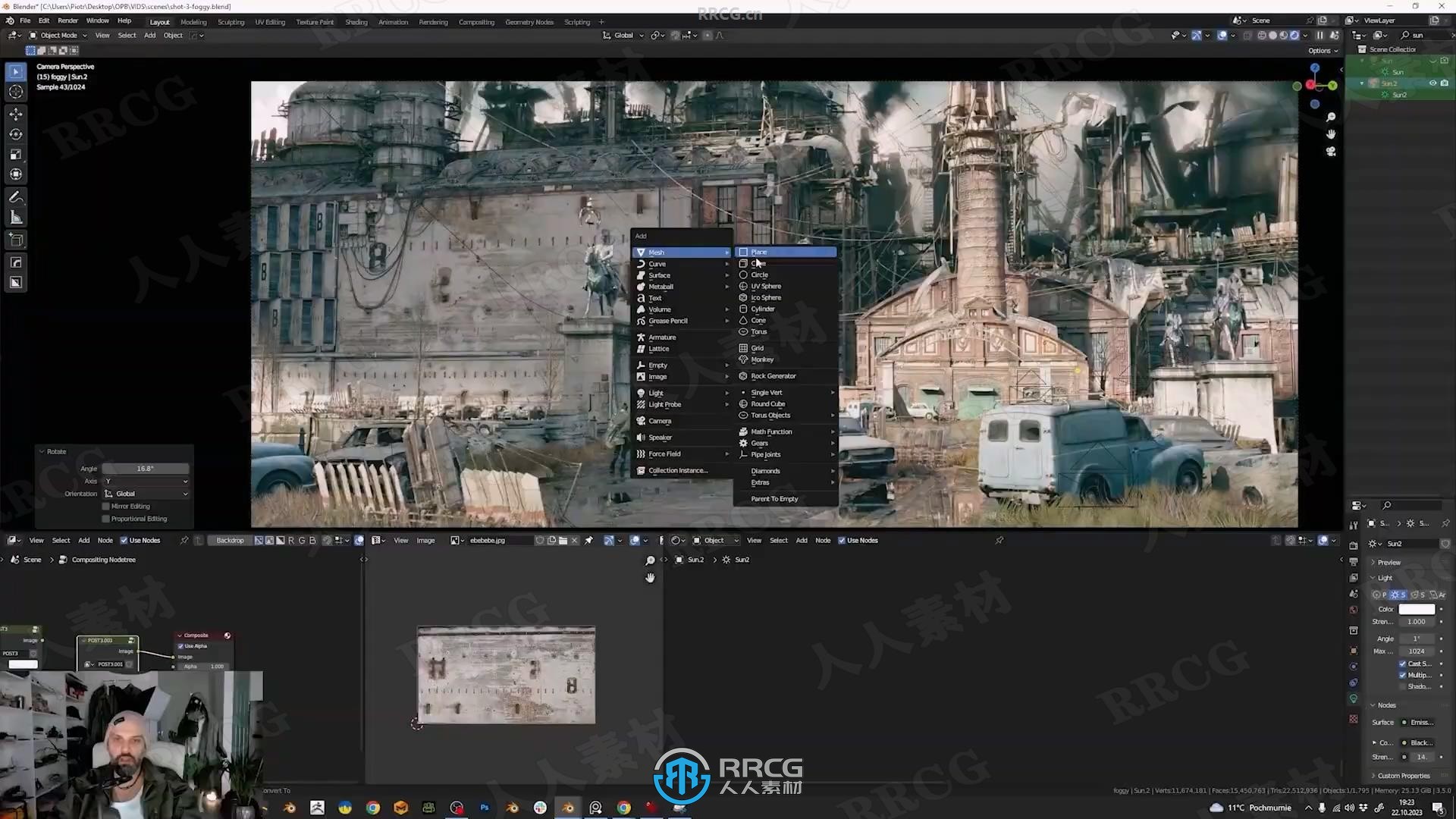
Task: Collapse the Sun.2 collection in outliner
Action: click(1362, 83)
